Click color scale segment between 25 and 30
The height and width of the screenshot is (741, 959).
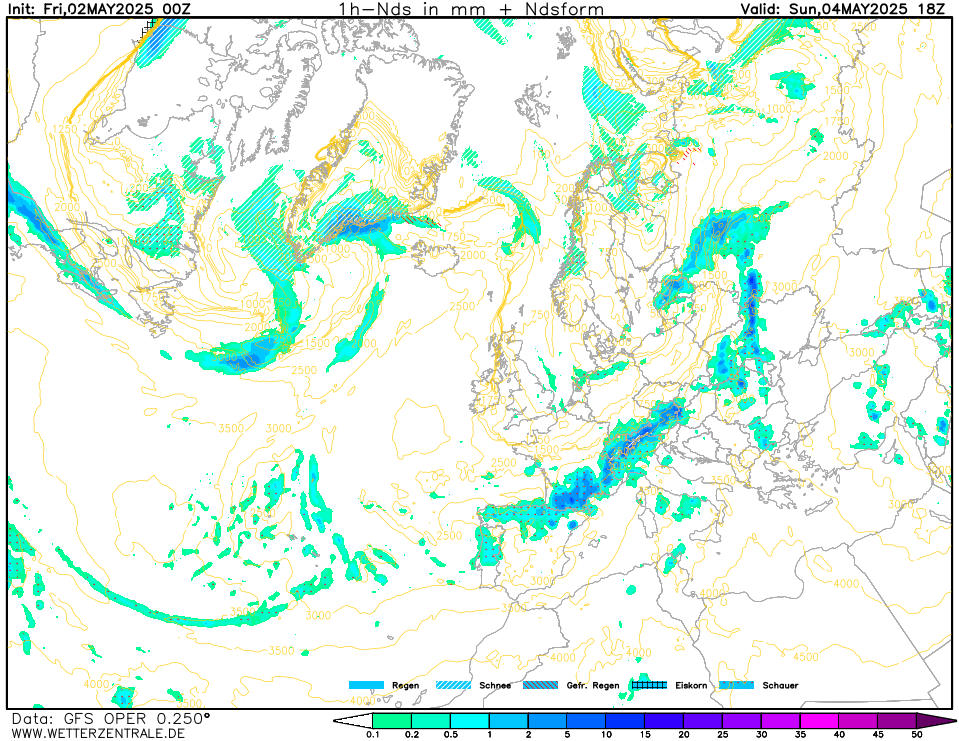click(742, 720)
